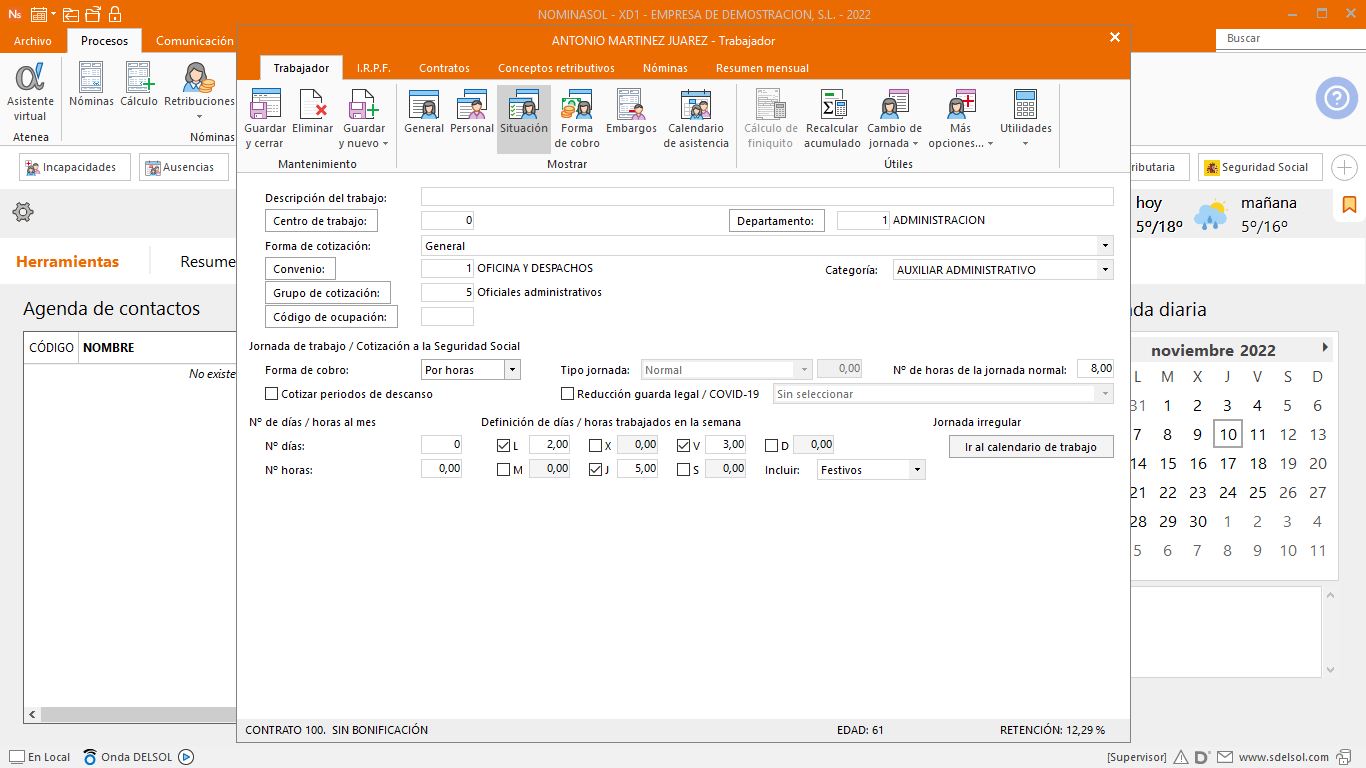1366x768 pixels.
Task: Open the Categoría dropdown list
Action: [x=1104, y=270]
